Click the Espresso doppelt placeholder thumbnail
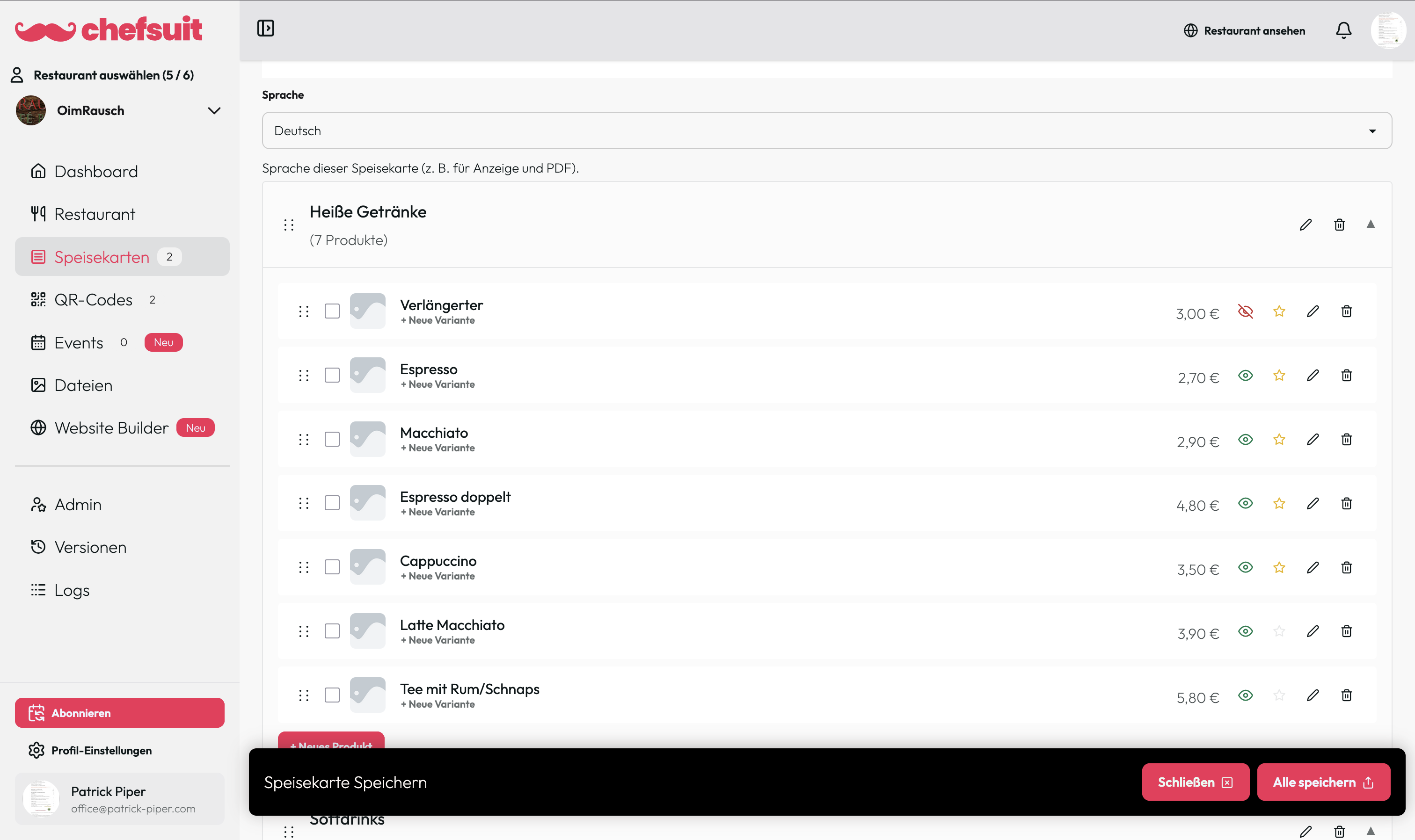 (367, 503)
